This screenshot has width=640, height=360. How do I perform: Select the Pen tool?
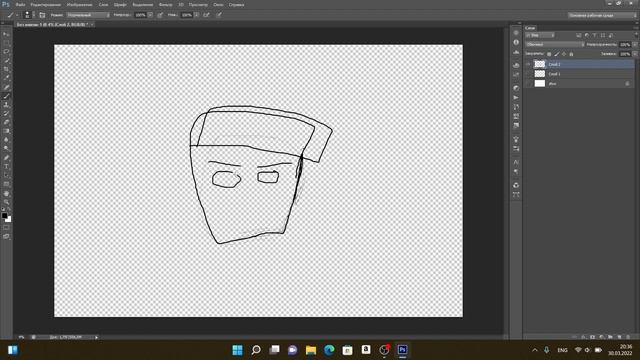coord(6,158)
